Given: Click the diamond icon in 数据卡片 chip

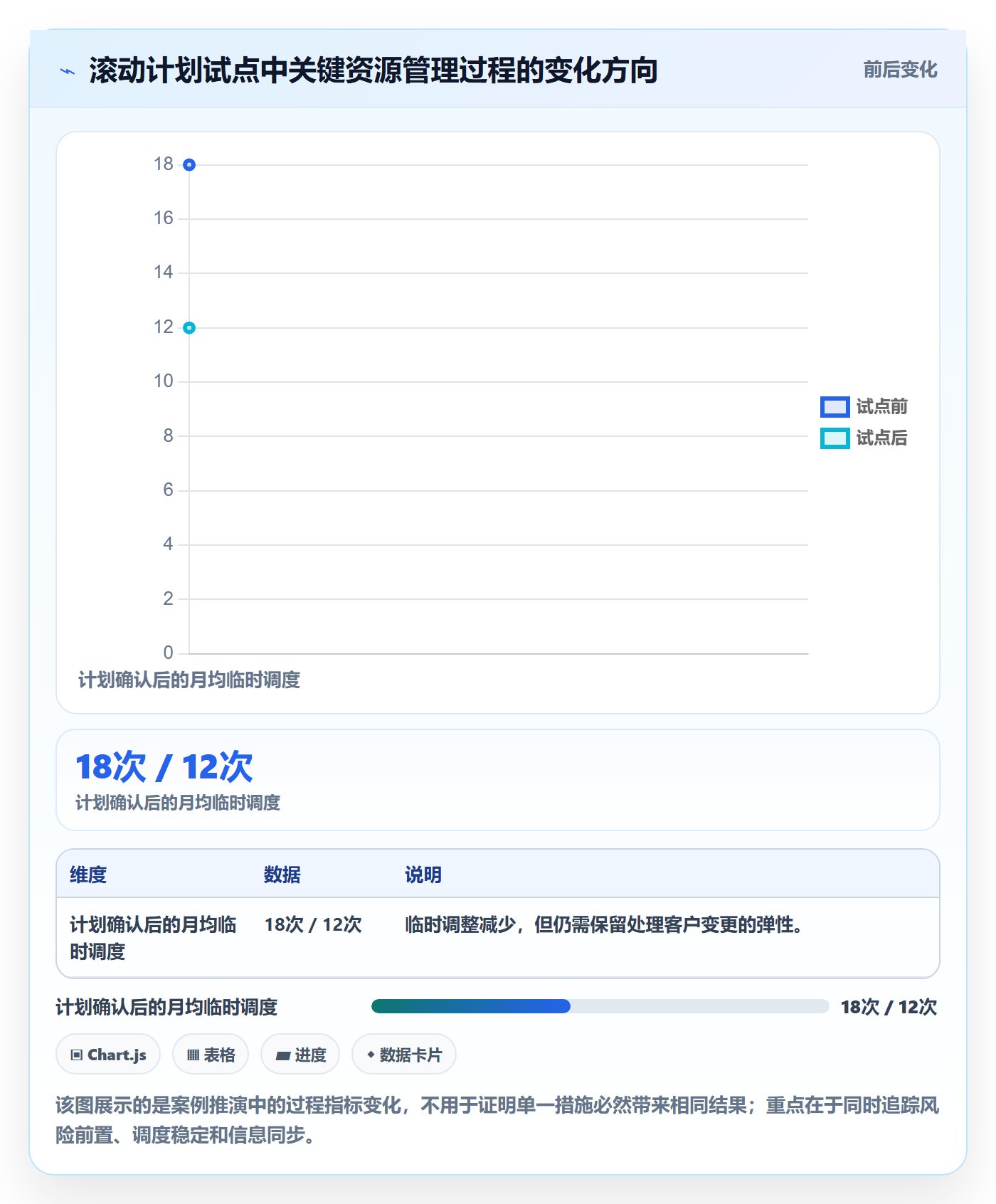Looking at the screenshot, I should point(371,1055).
